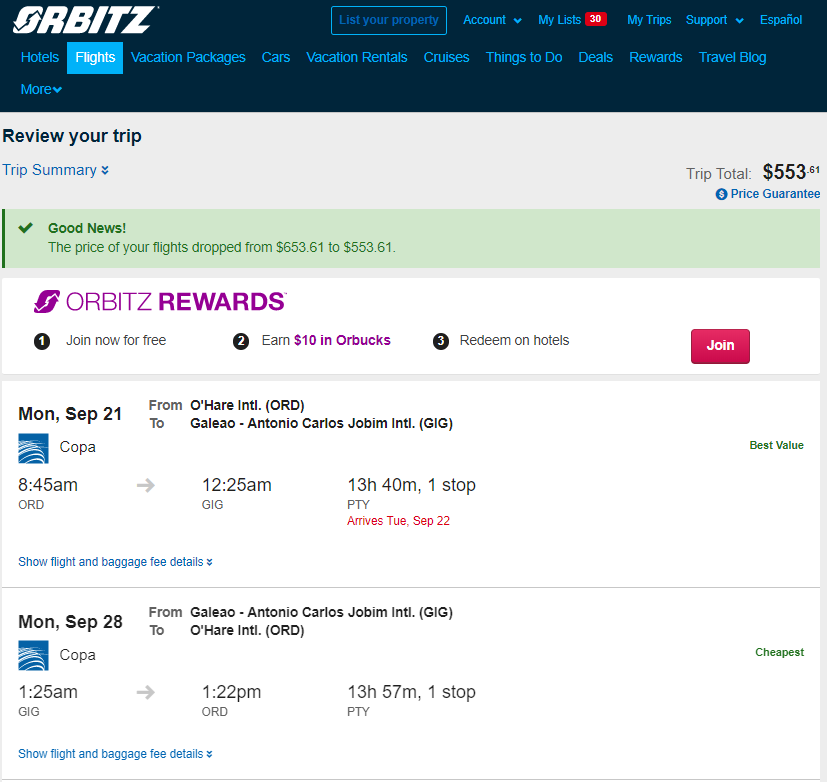Open the Support dropdown menu
Viewport: 827px width, 782px height.
click(714, 20)
